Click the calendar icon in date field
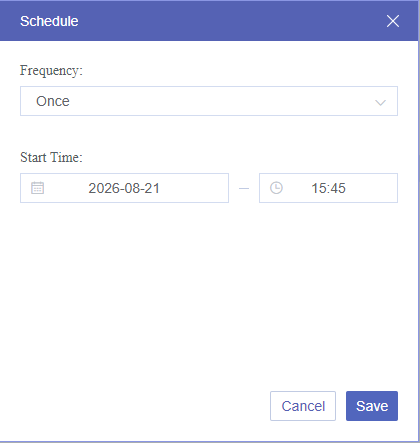Viewport: 420px width, 443px height. (37, 188)
